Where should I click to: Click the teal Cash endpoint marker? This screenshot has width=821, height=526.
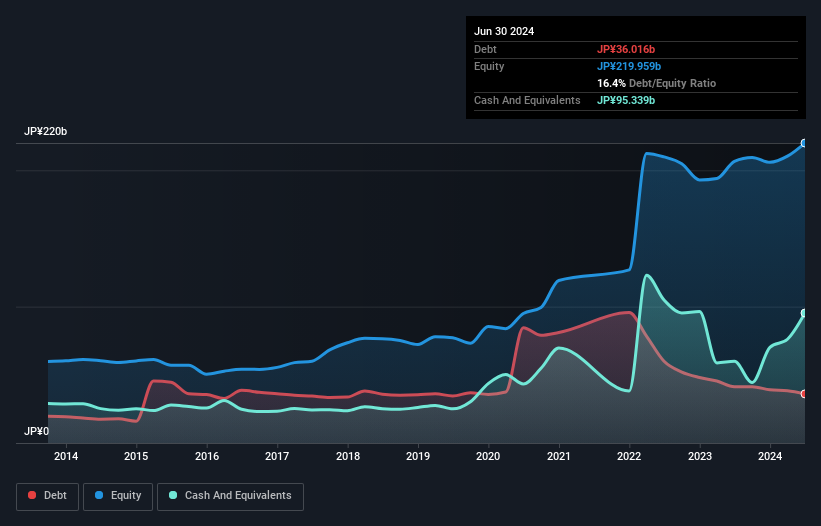click(x=804, y=313)
